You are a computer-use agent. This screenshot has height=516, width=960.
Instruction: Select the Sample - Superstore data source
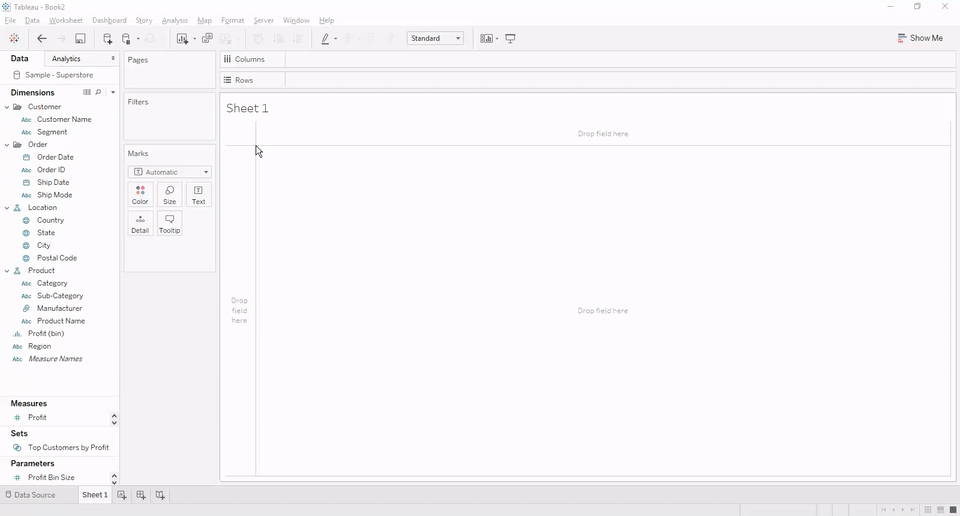tap(59, 75)
